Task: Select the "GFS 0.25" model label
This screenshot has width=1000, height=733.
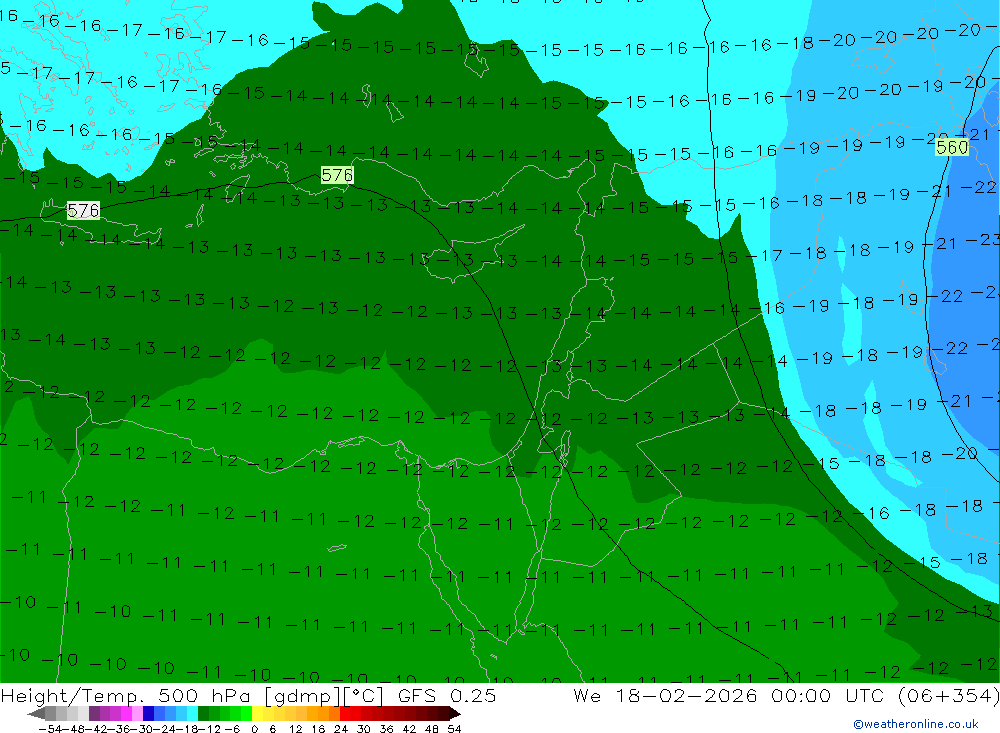Action: pyautogui.click(x=446, y=695)
